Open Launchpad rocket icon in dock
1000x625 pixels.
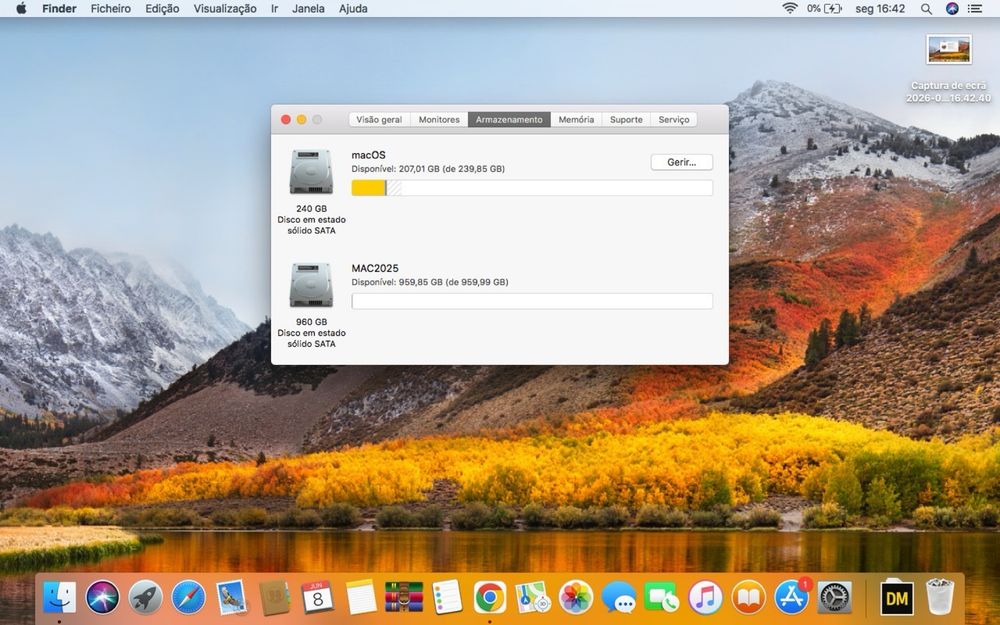145,598
